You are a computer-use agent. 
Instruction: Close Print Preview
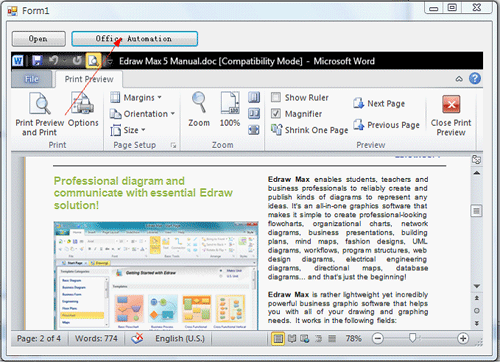(451, 115)
